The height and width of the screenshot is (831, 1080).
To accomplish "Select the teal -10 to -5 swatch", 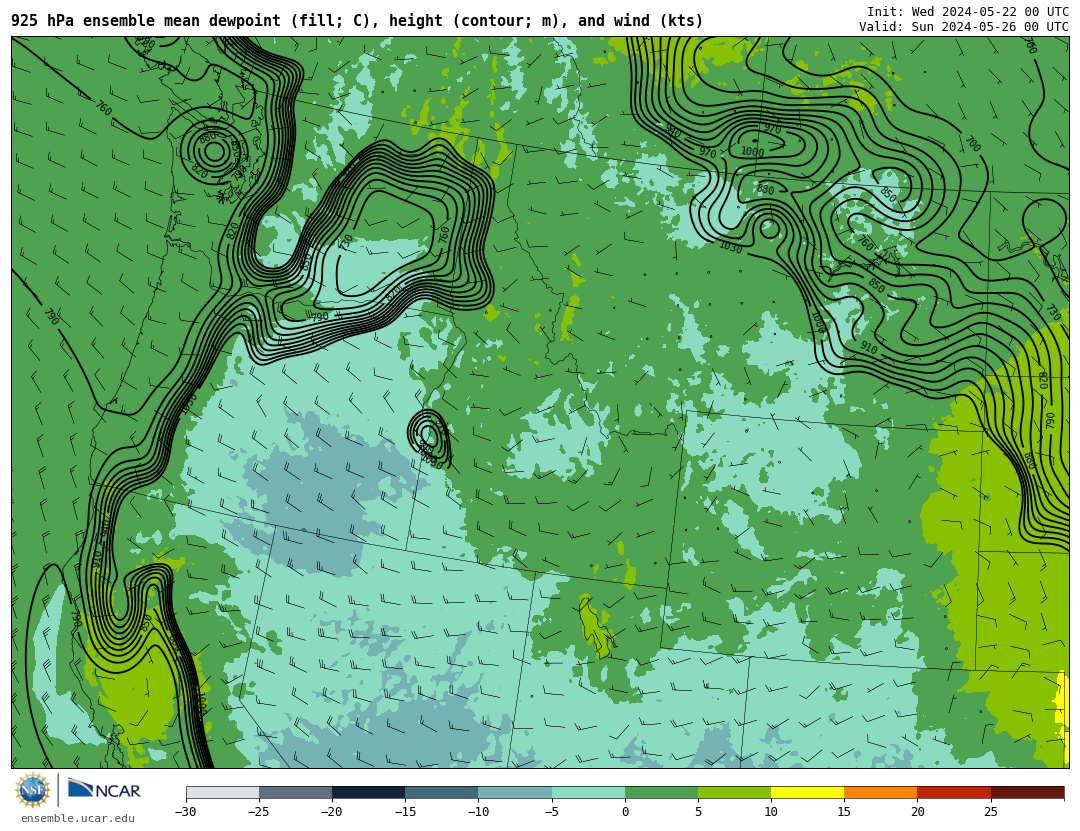I will (515, 792).
